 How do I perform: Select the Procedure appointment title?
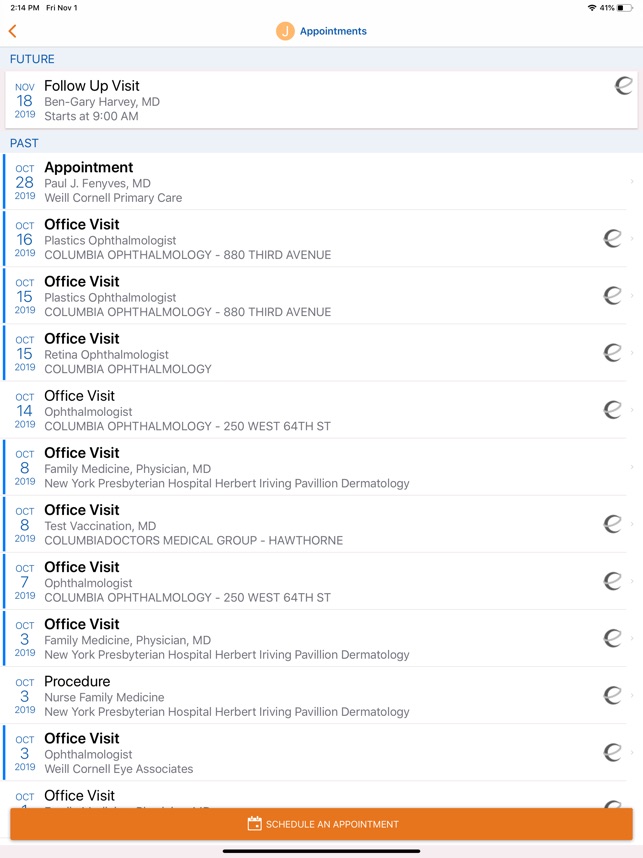coord(77,681)
